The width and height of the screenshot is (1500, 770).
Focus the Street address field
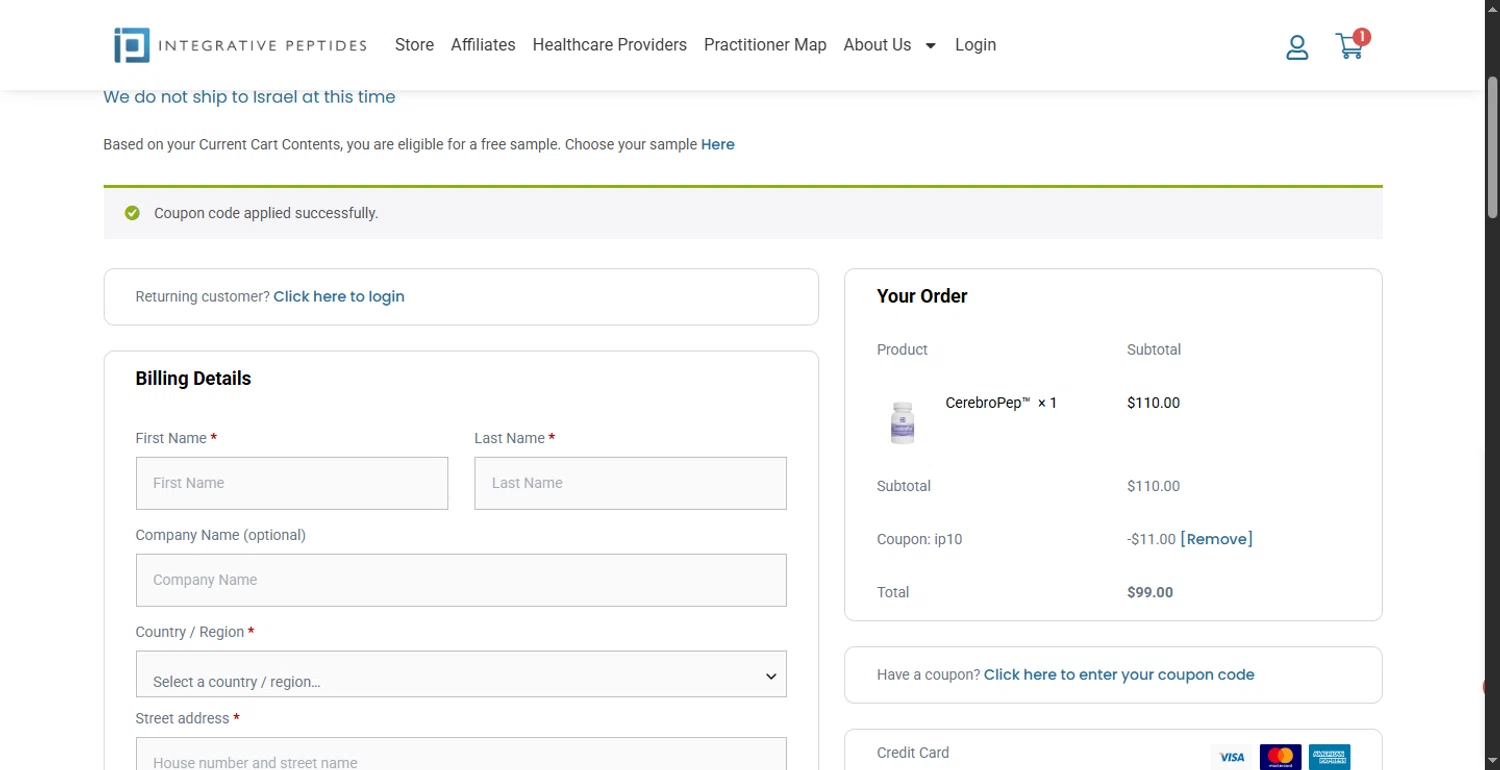(461, 754)
